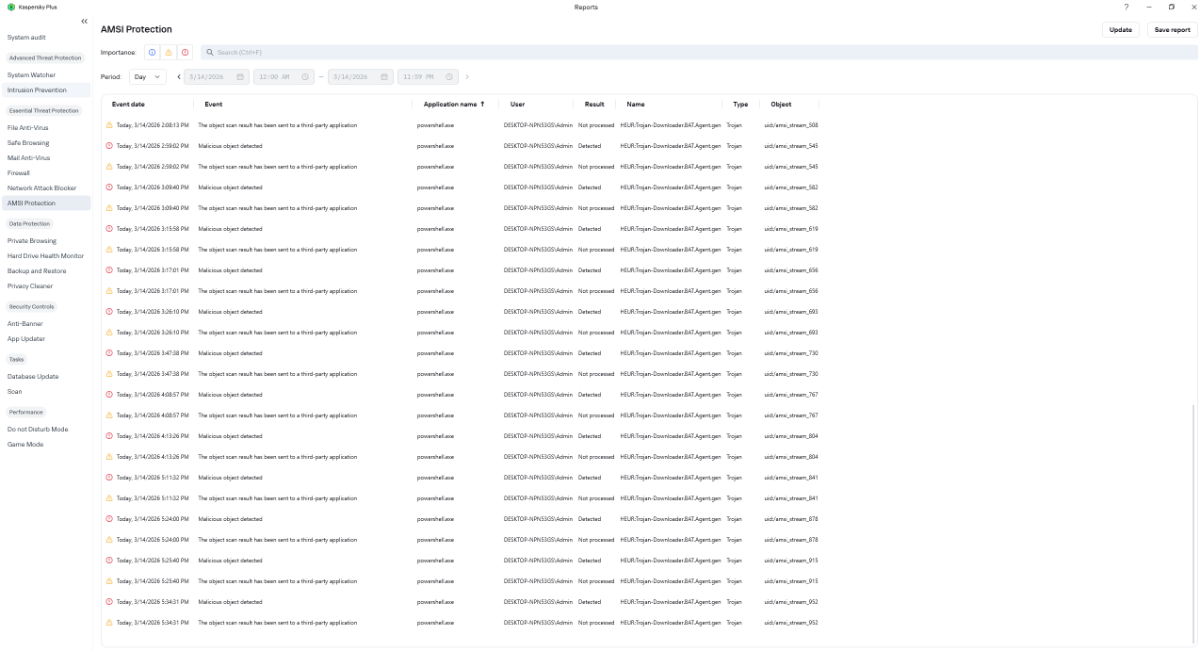This screenshot has width=1200, height=651.
Task: Open the 11:59 PM clock icon
Action: pos(450,77)
